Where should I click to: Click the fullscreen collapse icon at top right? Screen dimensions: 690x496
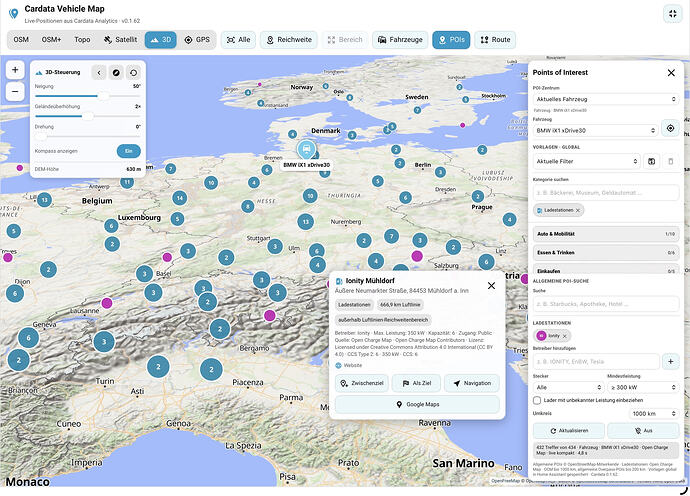pyautogui.click(x=672, y=14)
